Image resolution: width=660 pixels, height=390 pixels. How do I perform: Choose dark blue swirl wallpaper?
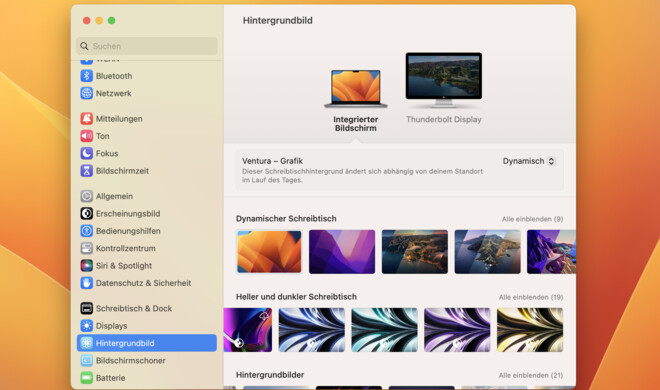pos(311,330)
